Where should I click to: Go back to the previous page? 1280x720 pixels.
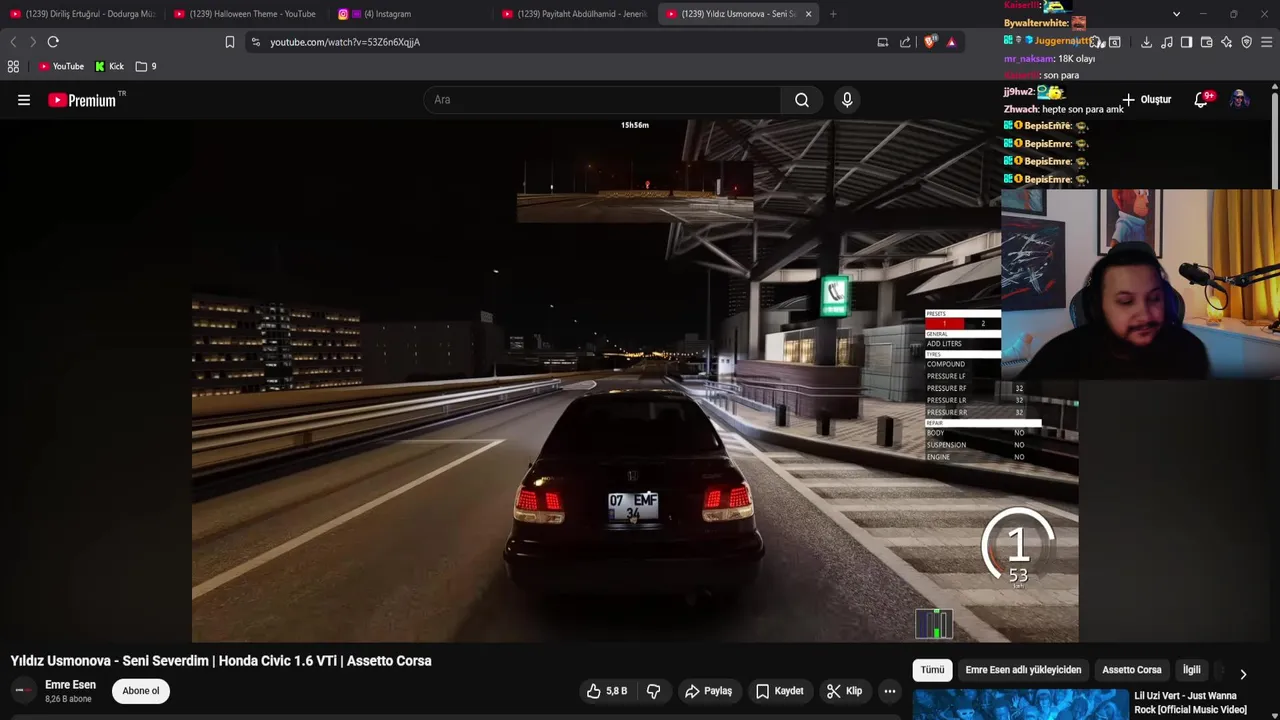coord(13,42)
